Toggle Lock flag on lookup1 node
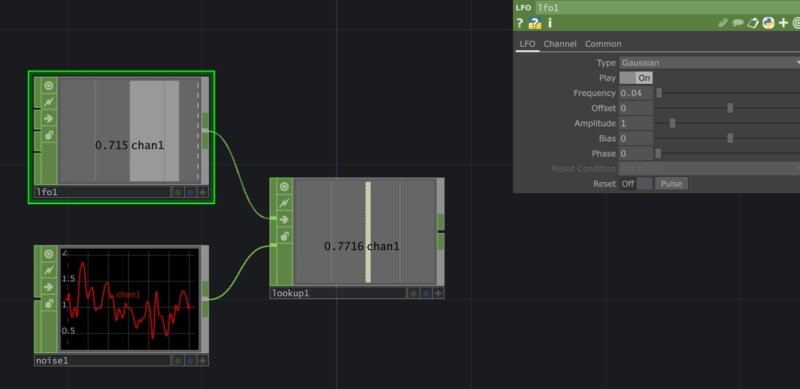The image size is (800, 389). (285, 236)
